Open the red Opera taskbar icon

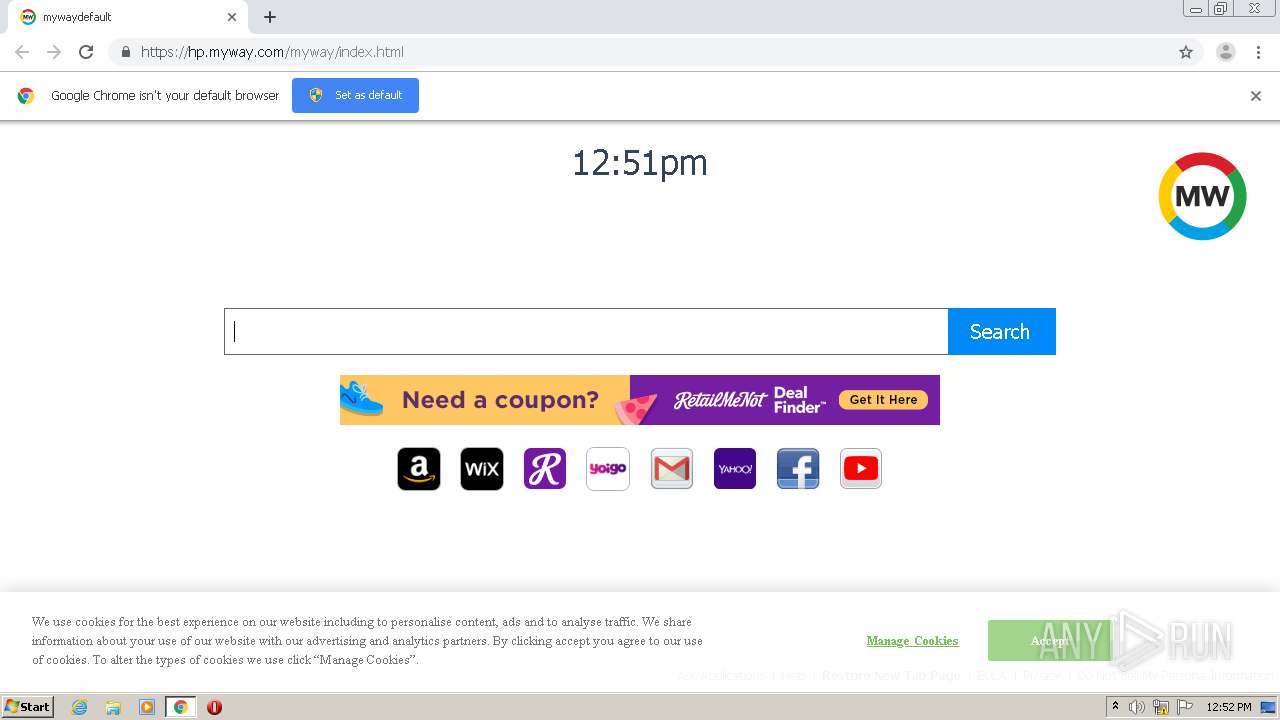tap(214, 707)
